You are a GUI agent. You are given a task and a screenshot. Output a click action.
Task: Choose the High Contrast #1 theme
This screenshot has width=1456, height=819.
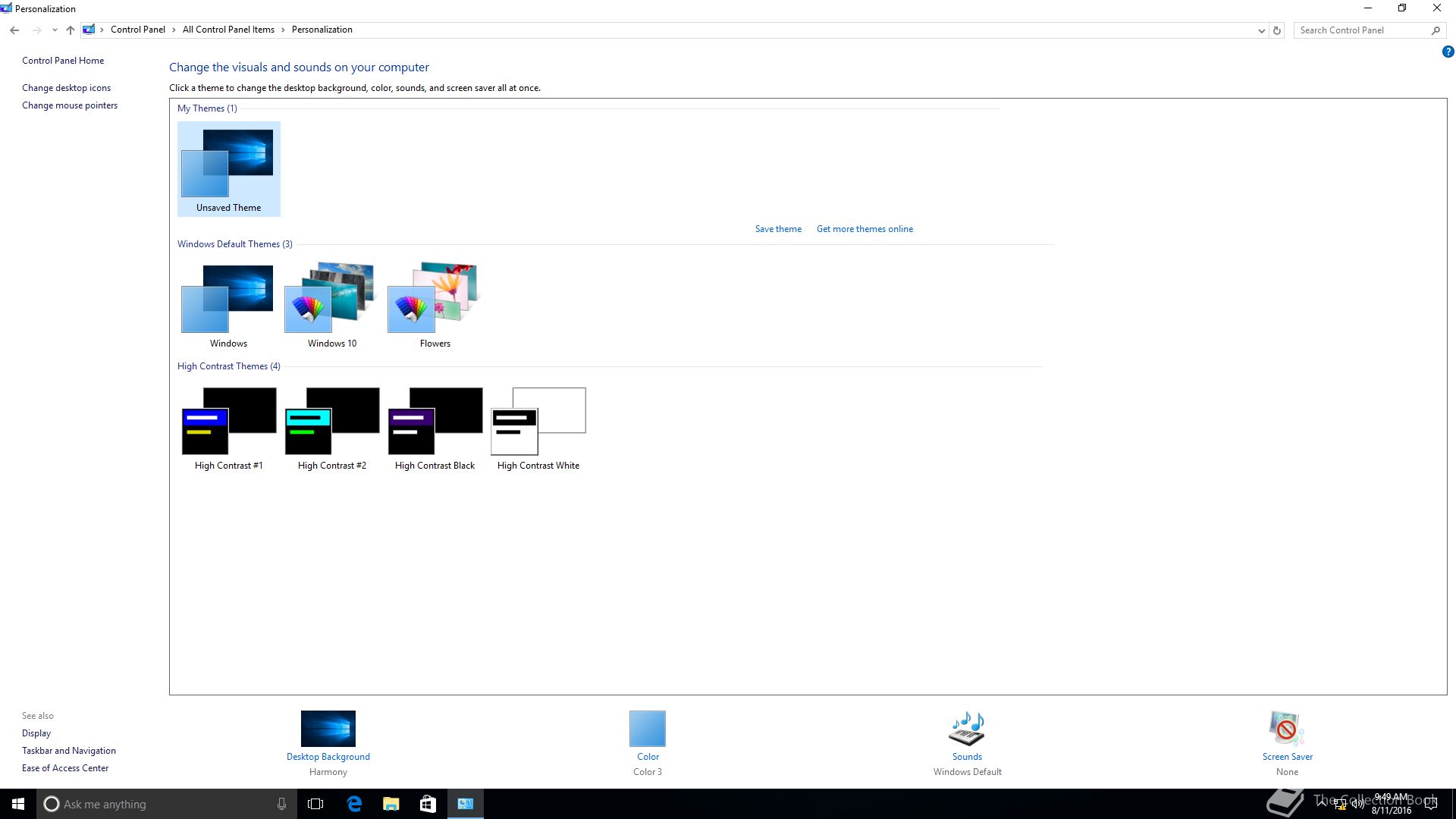228,428
